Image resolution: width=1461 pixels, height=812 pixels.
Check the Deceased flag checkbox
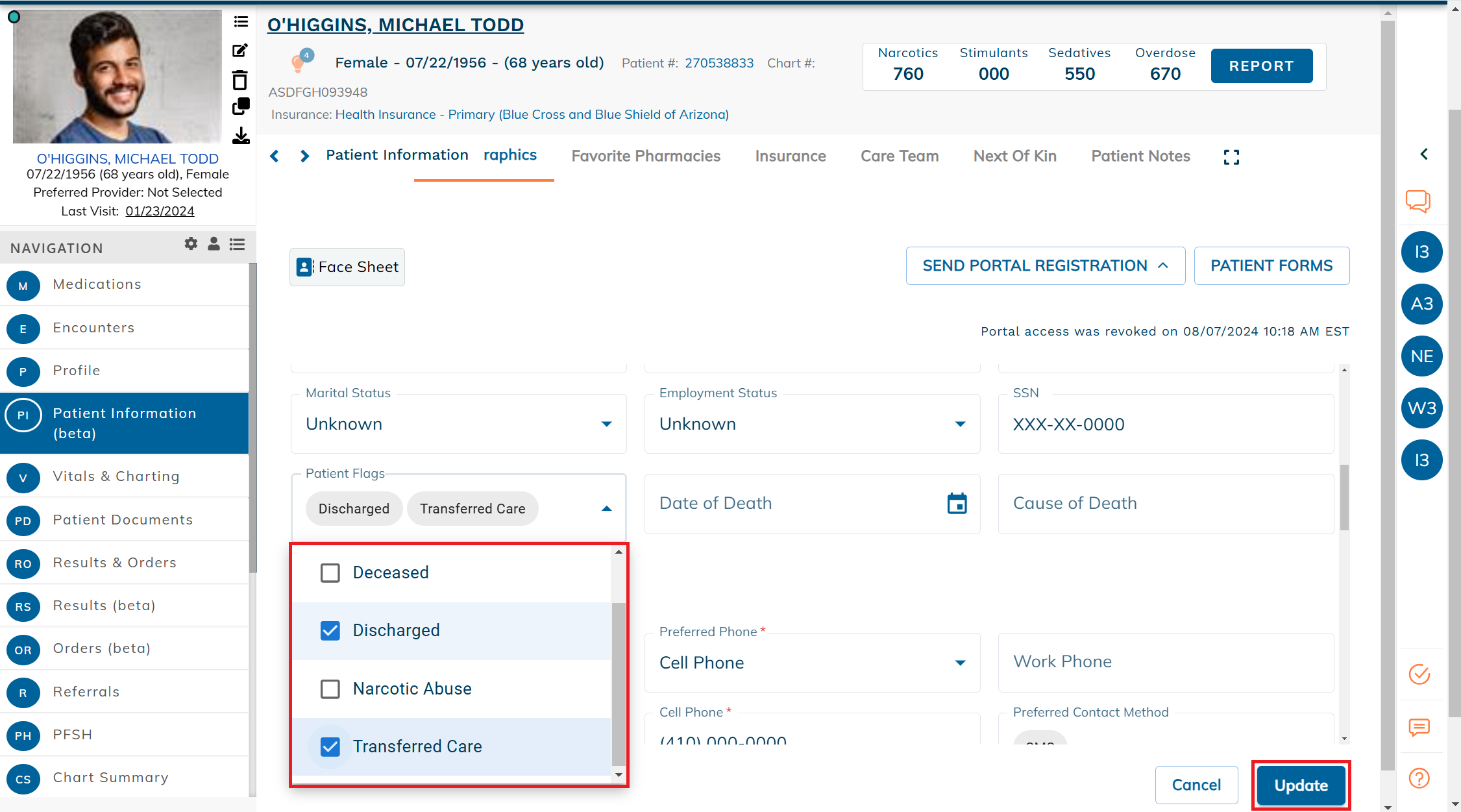[330, 573]
